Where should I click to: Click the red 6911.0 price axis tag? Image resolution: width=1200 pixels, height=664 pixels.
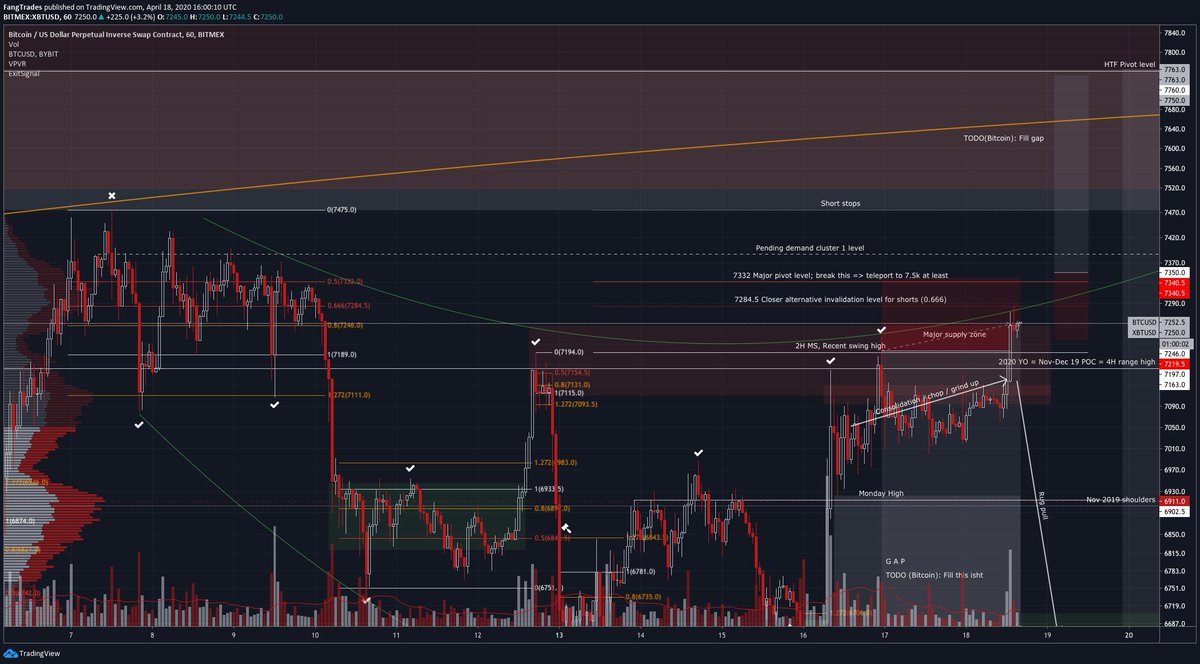pos(1174,499)
